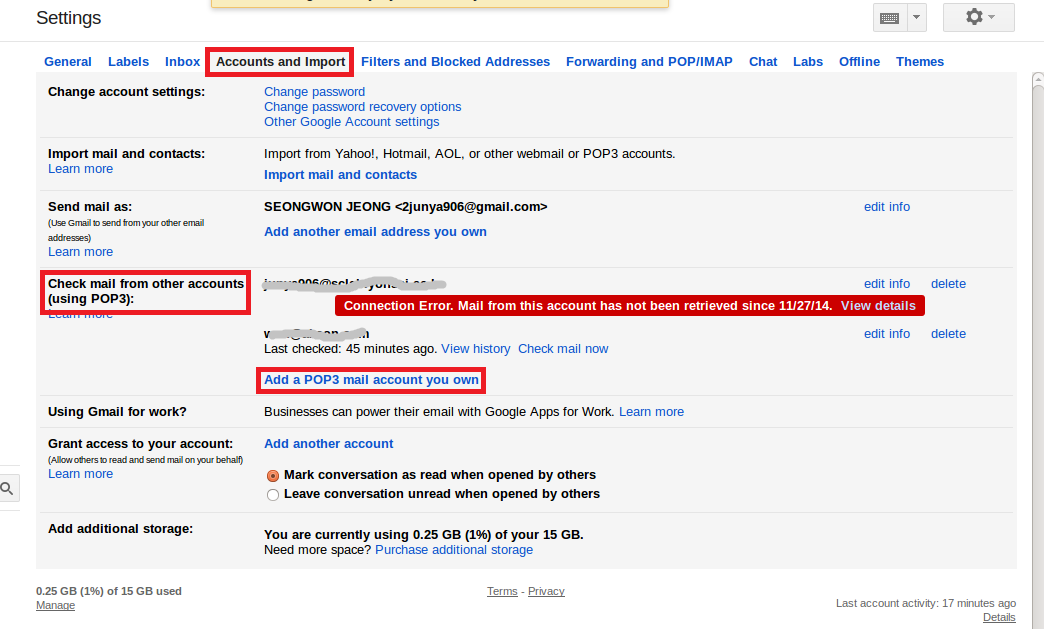Delete the account last checked 45 minutes ago
The image size is (1044, 629).
pyautogui.click(x=948, y=334)
